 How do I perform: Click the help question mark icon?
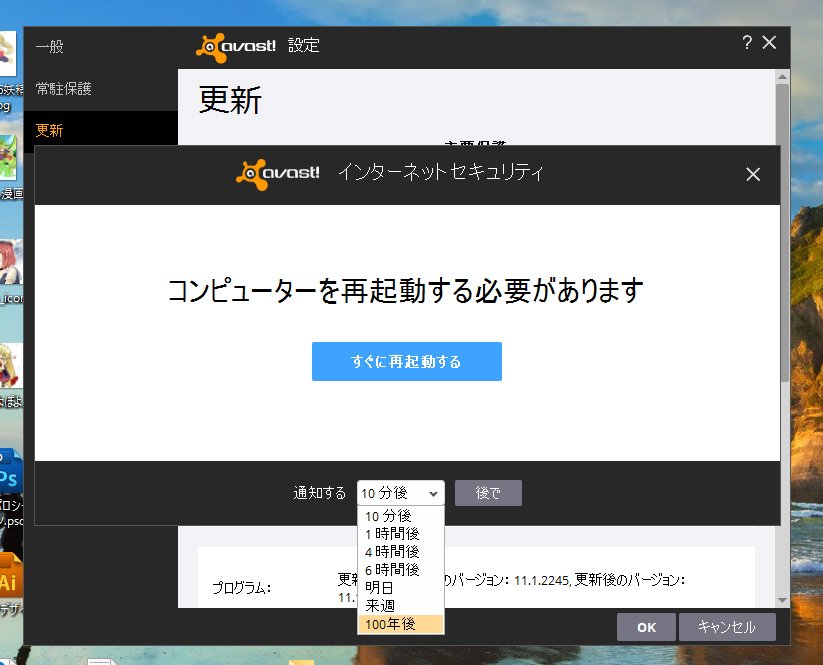tap(745, 43)
